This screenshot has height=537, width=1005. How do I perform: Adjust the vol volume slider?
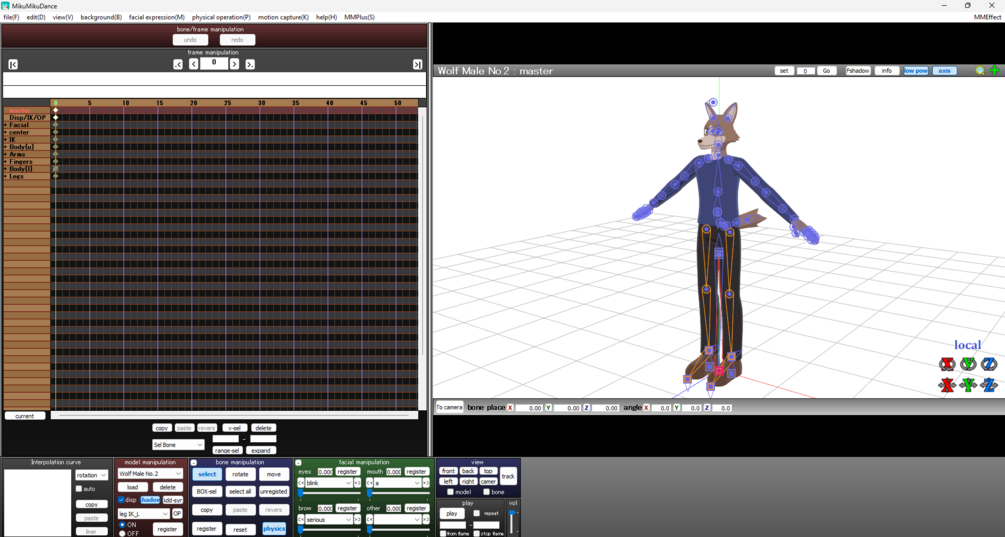(512, 522)
